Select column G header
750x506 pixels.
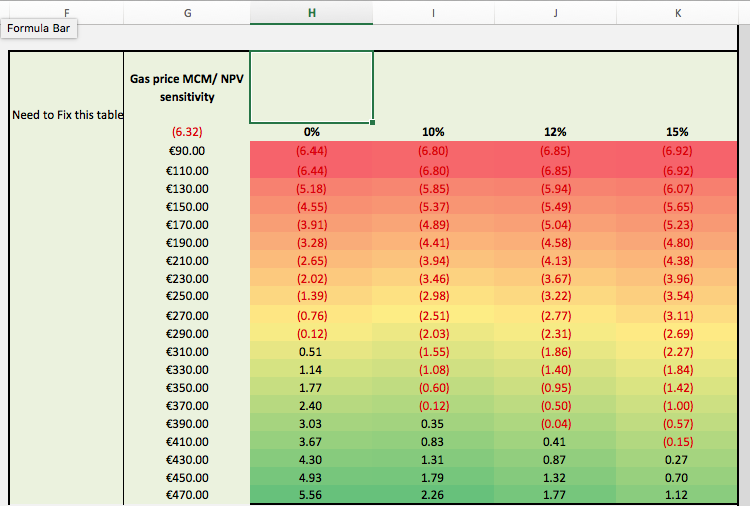[187, 13]
